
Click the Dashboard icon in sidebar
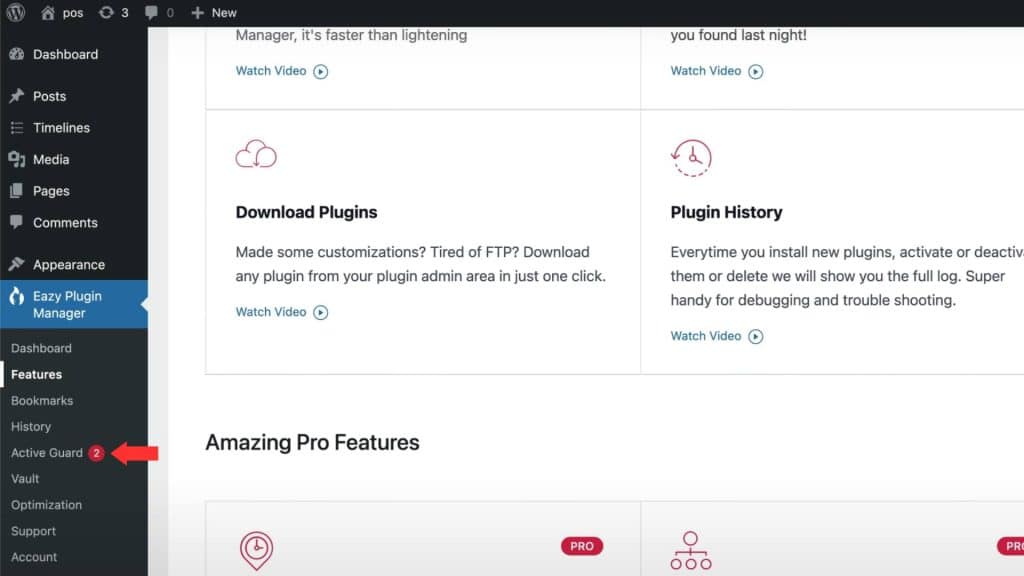pos(17,54)
